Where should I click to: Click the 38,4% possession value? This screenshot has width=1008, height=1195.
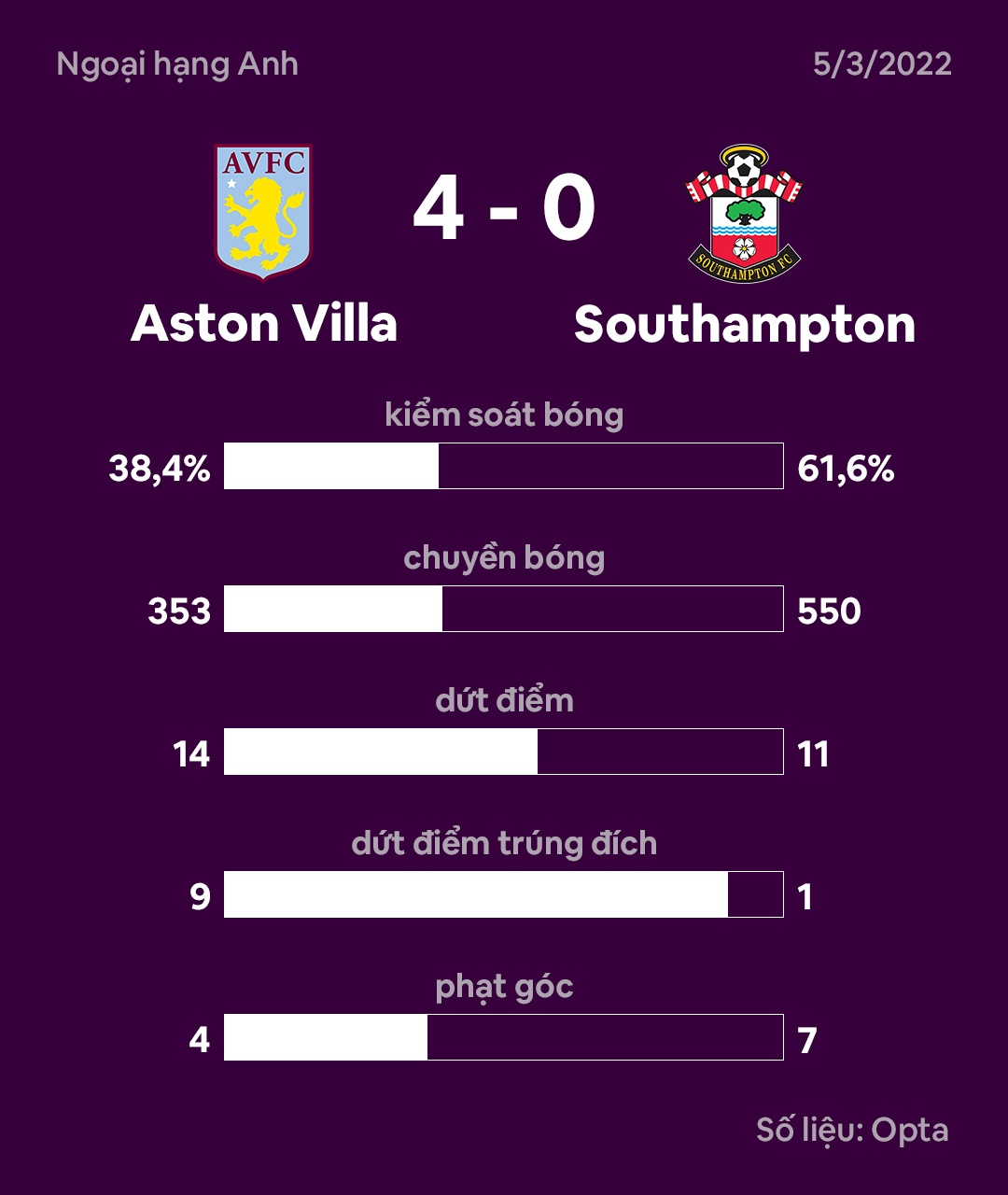[160, 468]
